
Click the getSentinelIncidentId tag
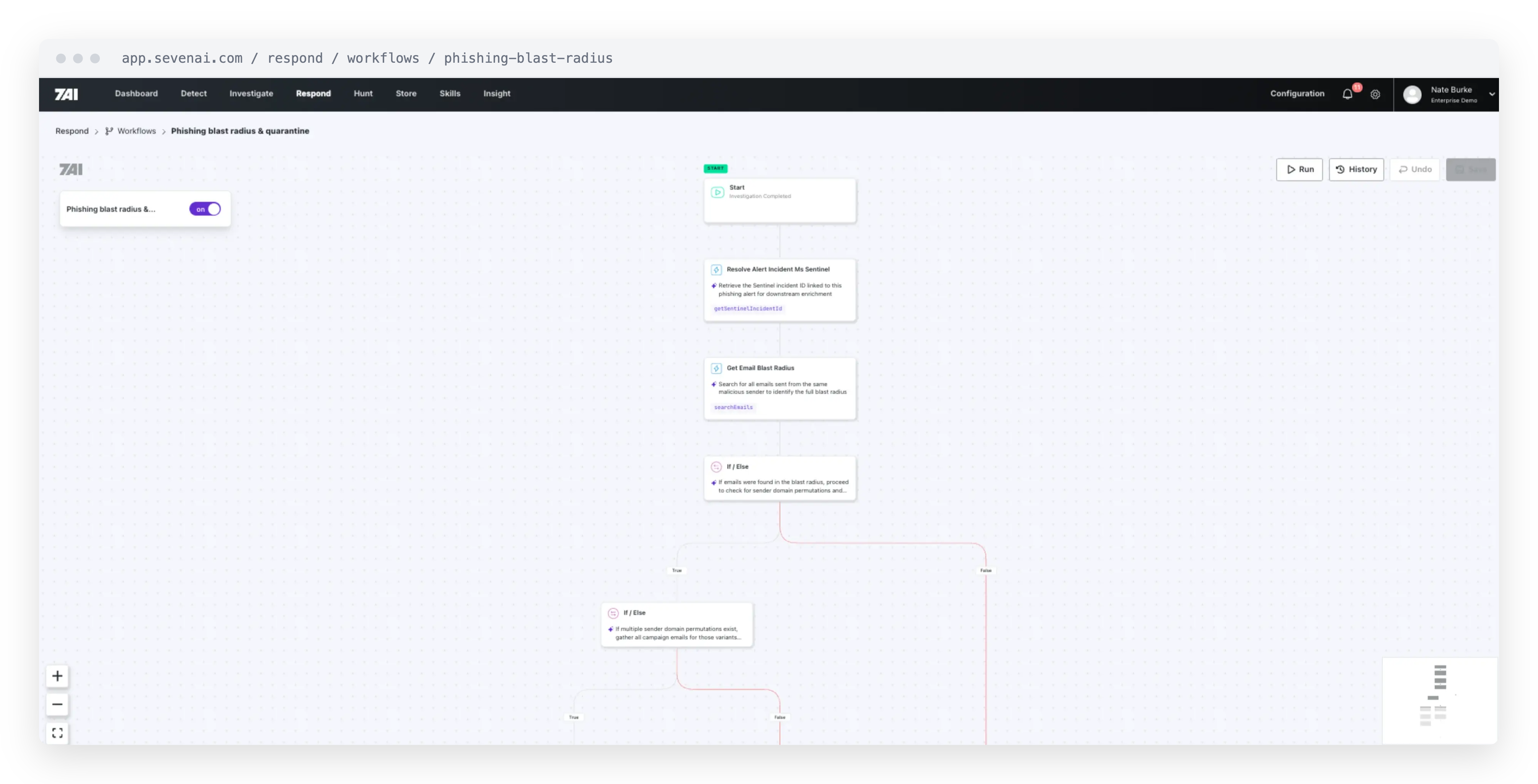747,309
